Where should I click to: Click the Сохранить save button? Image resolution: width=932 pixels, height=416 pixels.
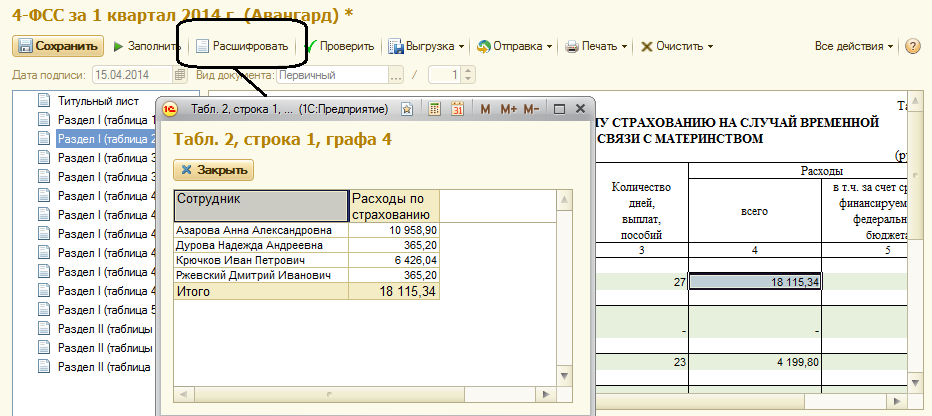point(57,46)
